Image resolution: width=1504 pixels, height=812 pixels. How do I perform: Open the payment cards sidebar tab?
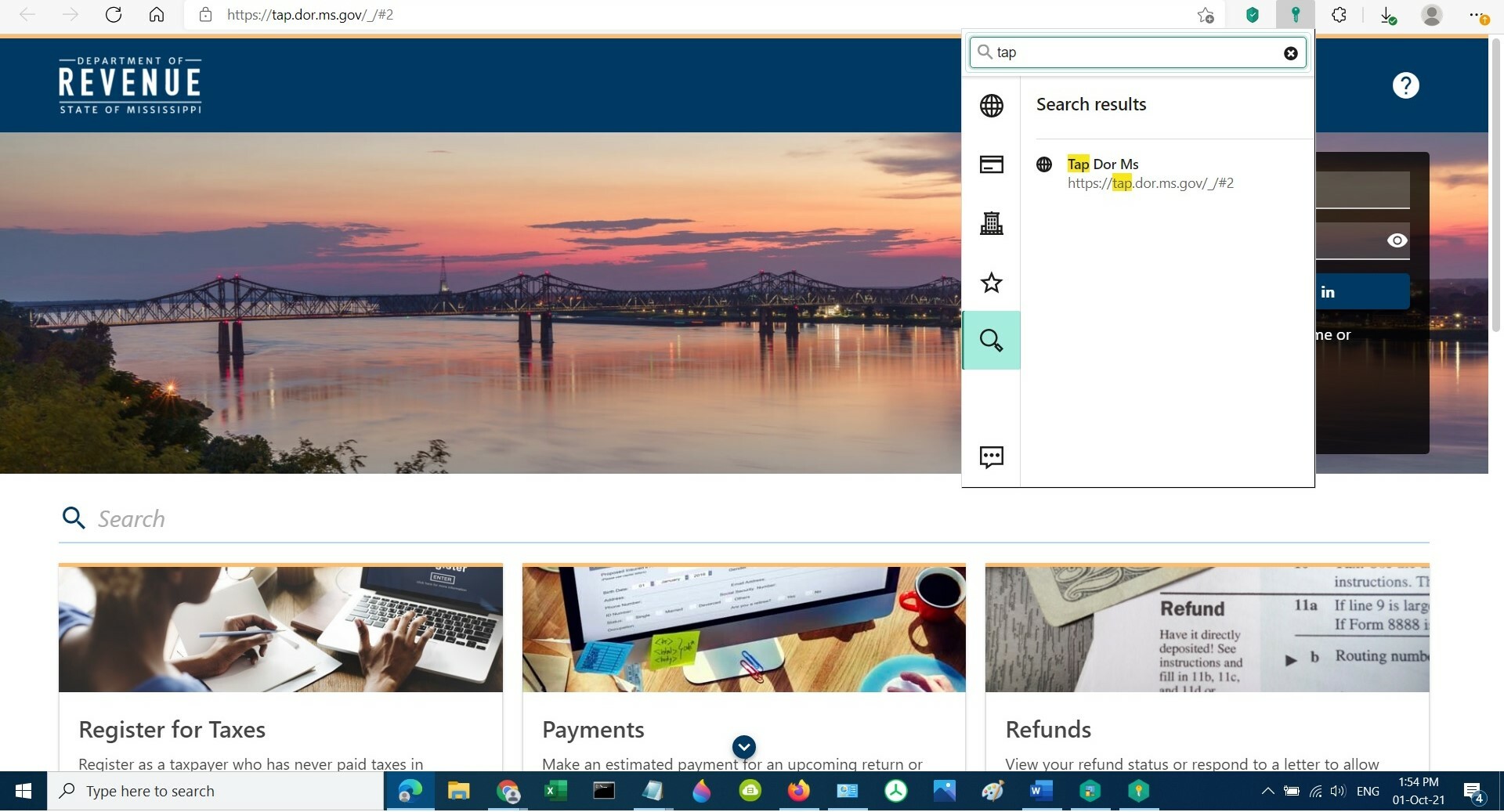(x=992, y=164)
